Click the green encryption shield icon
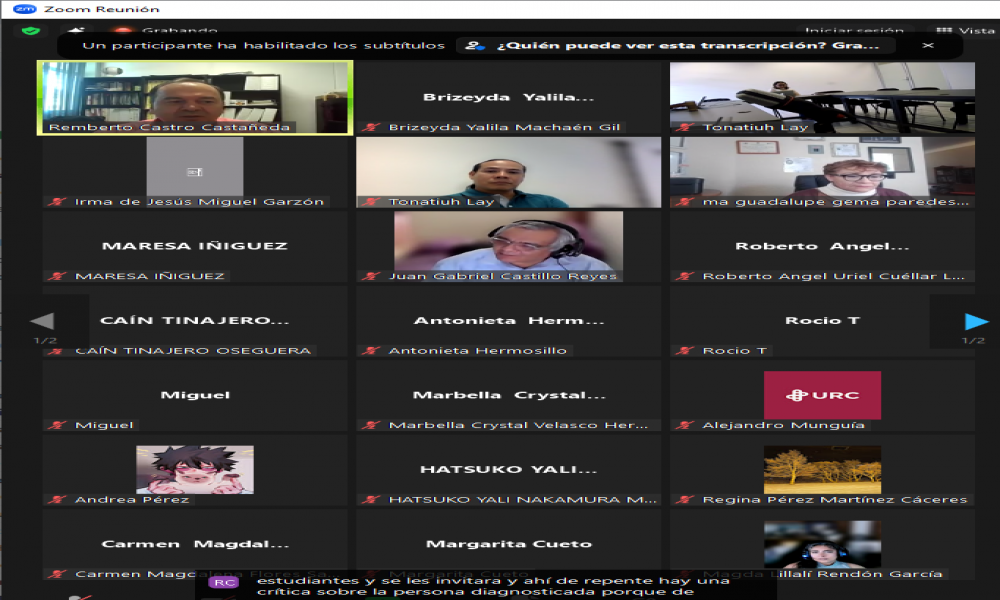The image size is (1000, 600). [29, 31]
